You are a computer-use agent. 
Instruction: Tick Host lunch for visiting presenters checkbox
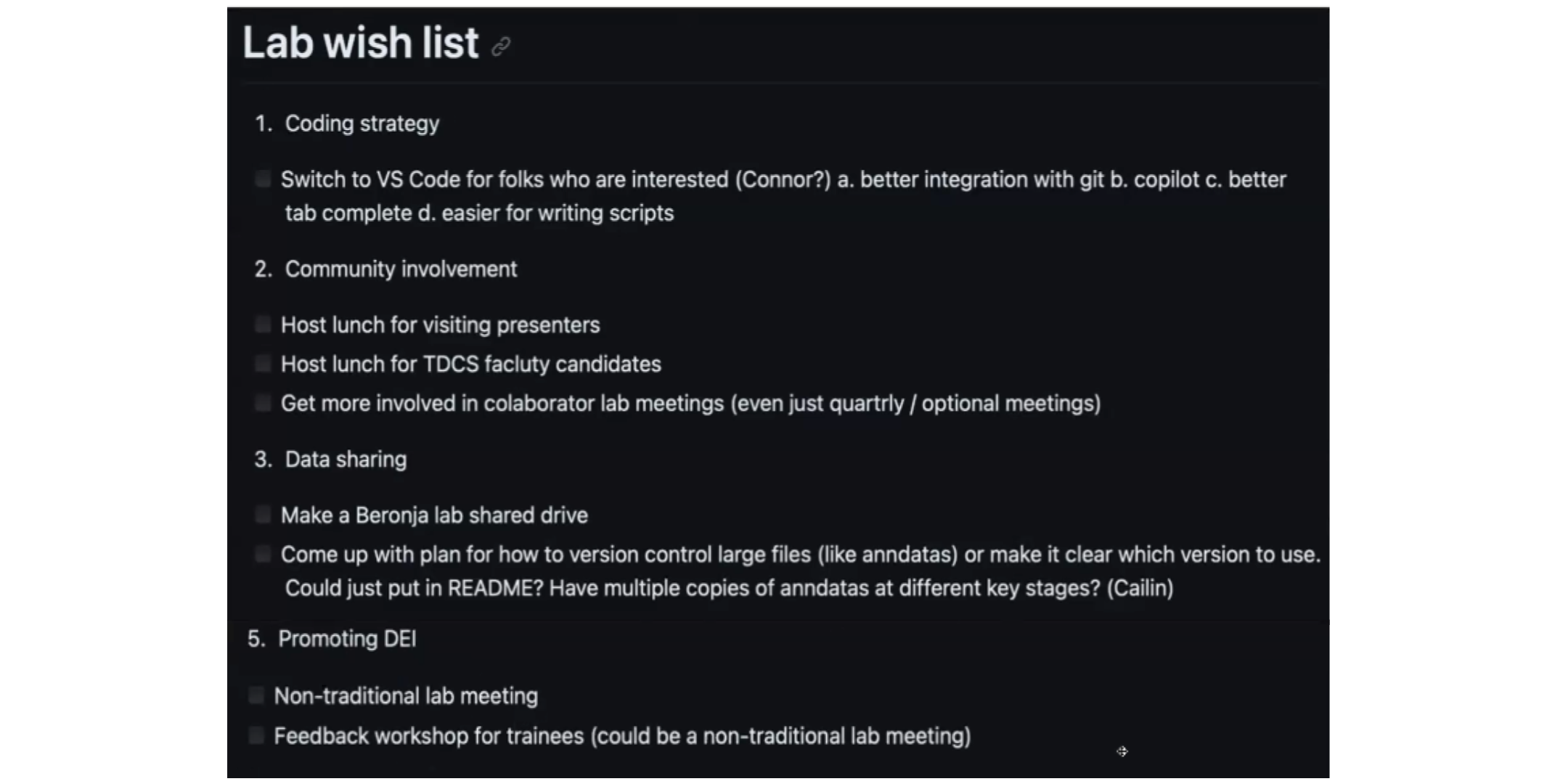click(263, 324)
